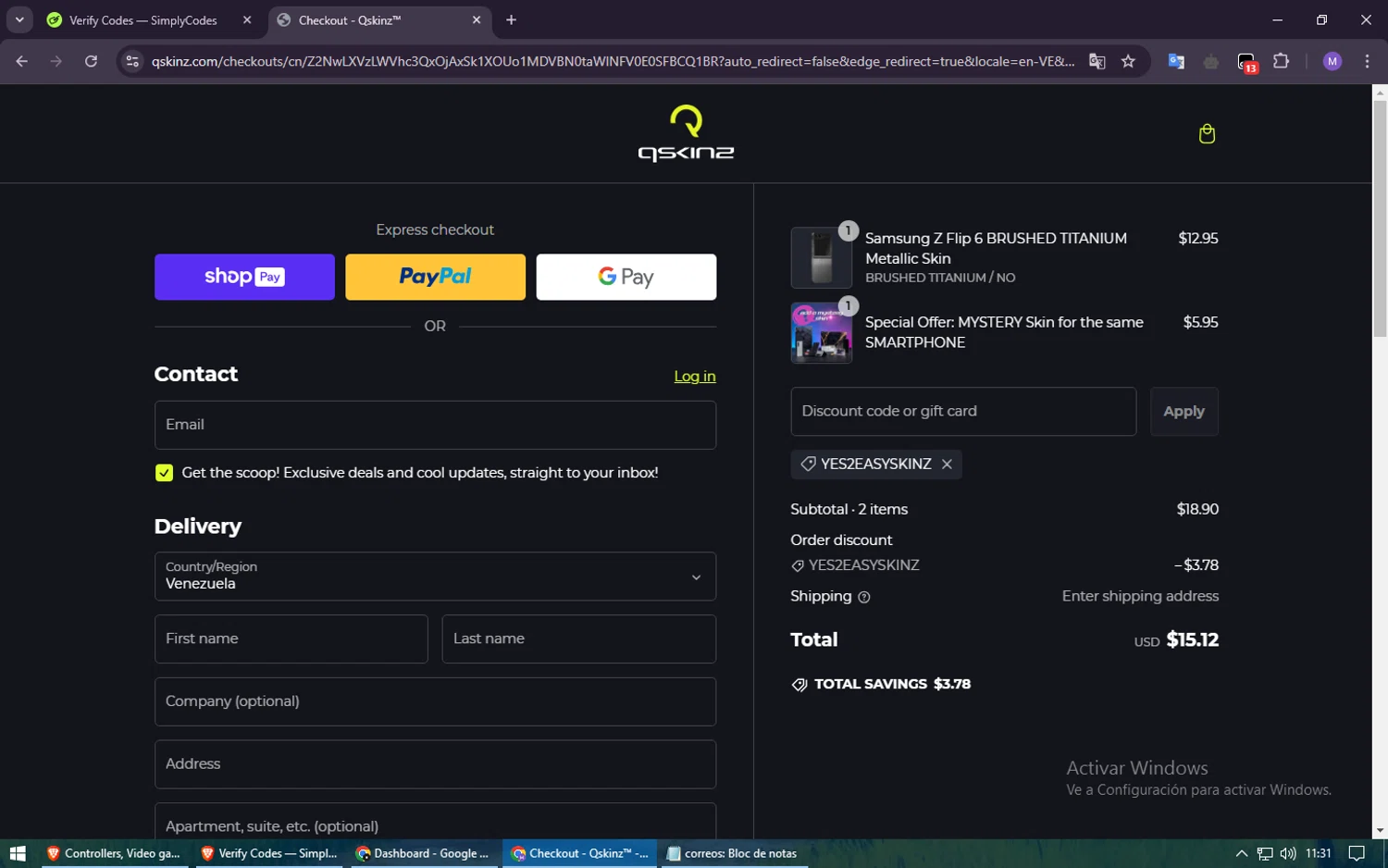Click the Subtotal · 2 items label
This screenshot has width=1388, height=868.
[x=849, y=509]
